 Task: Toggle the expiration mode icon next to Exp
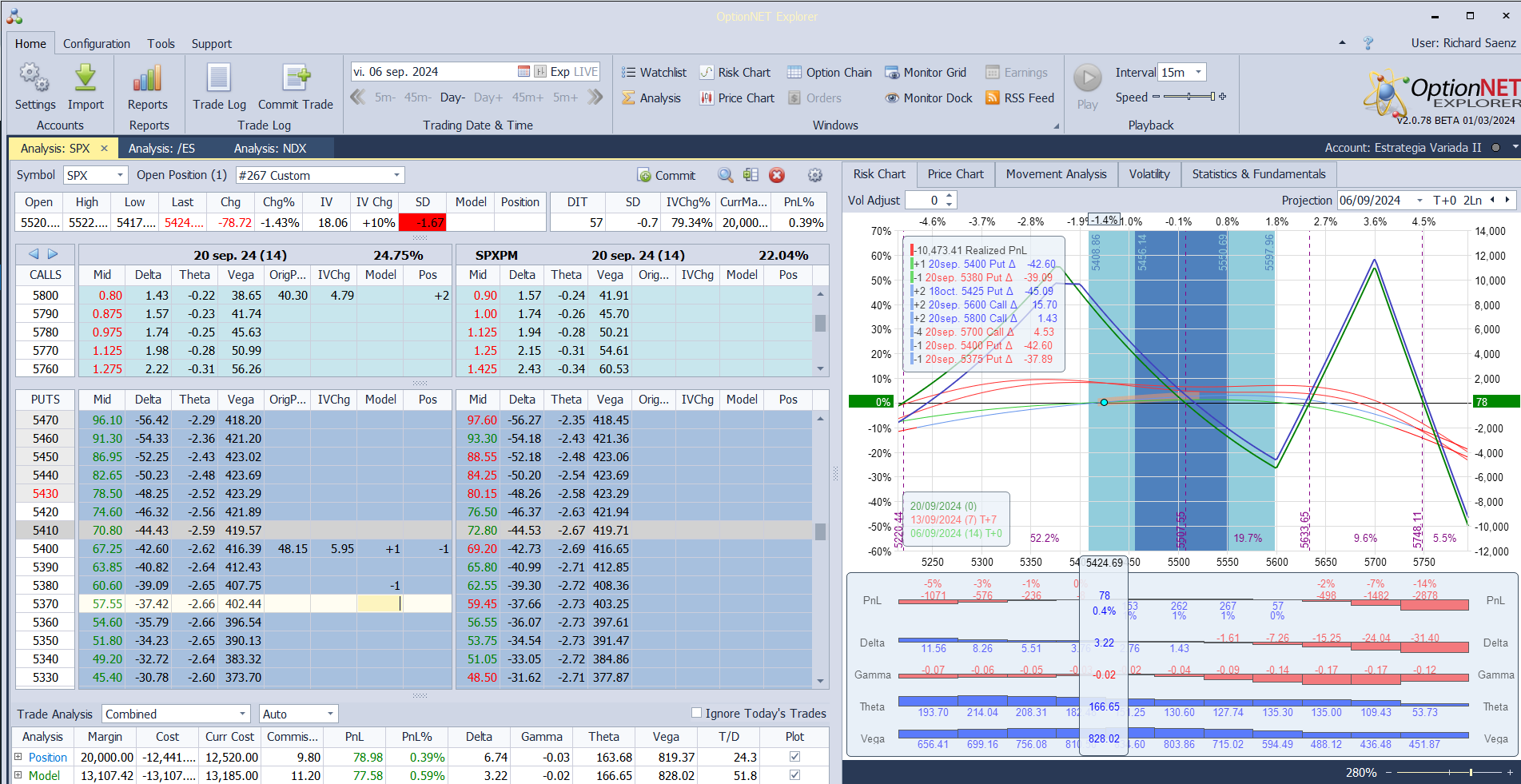click(540, 72)
